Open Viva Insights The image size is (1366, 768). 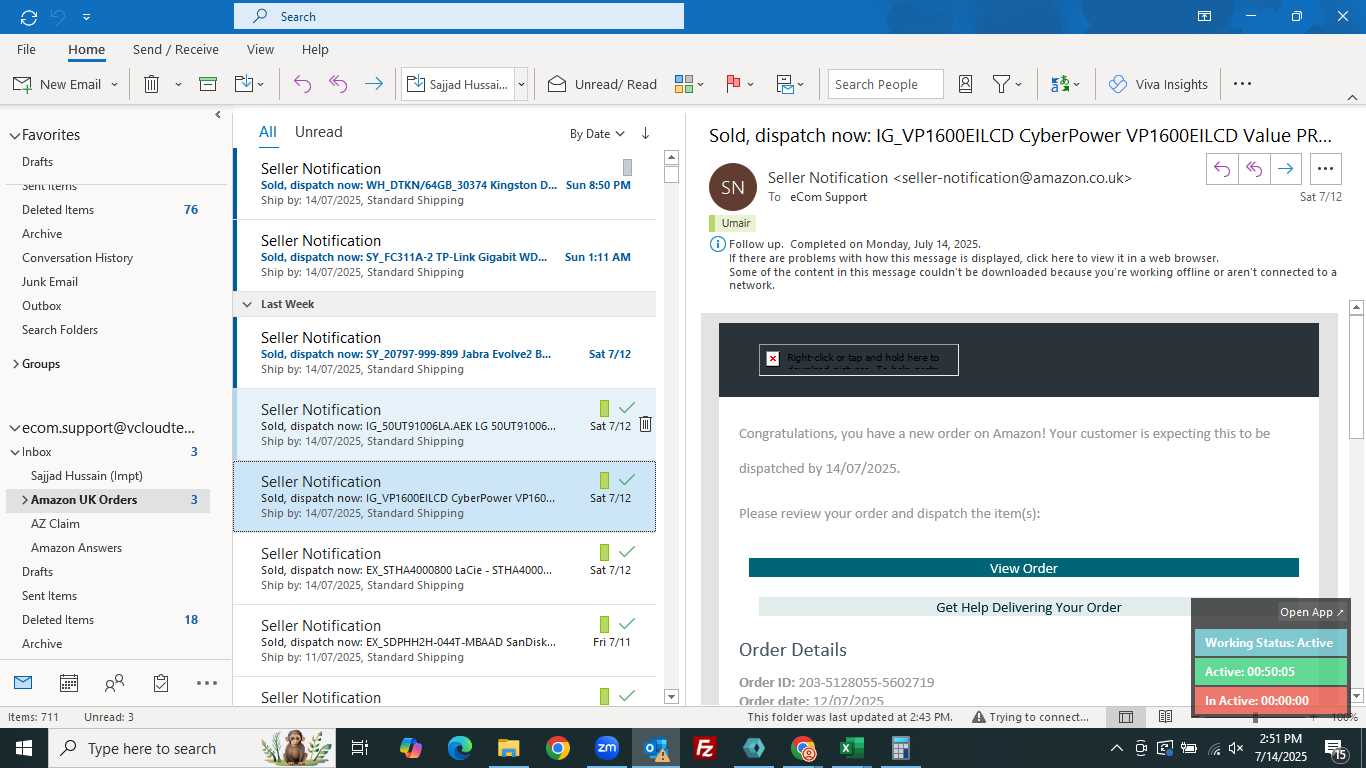point(1158,84)
